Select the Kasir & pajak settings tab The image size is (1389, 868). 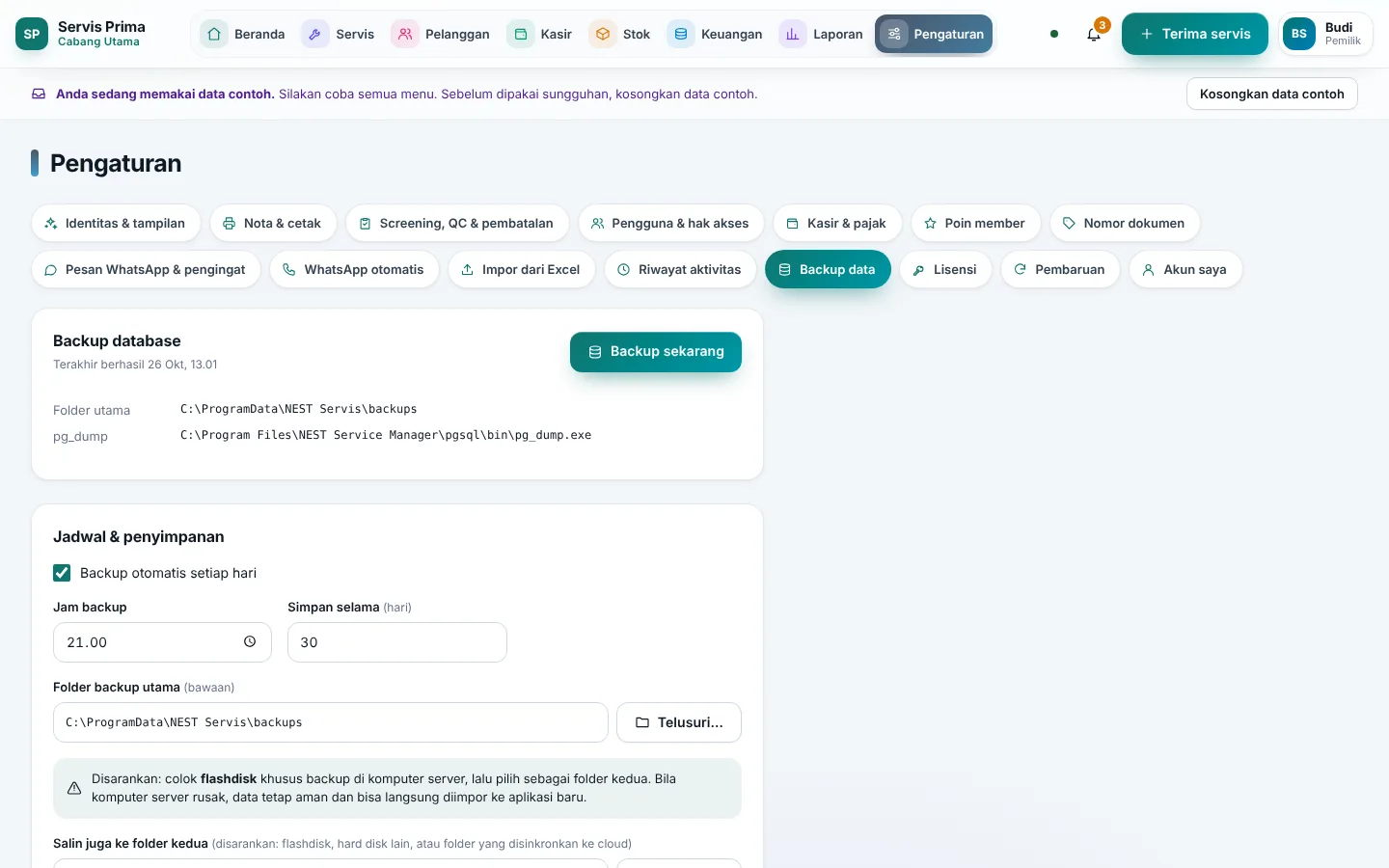[837, 223]
